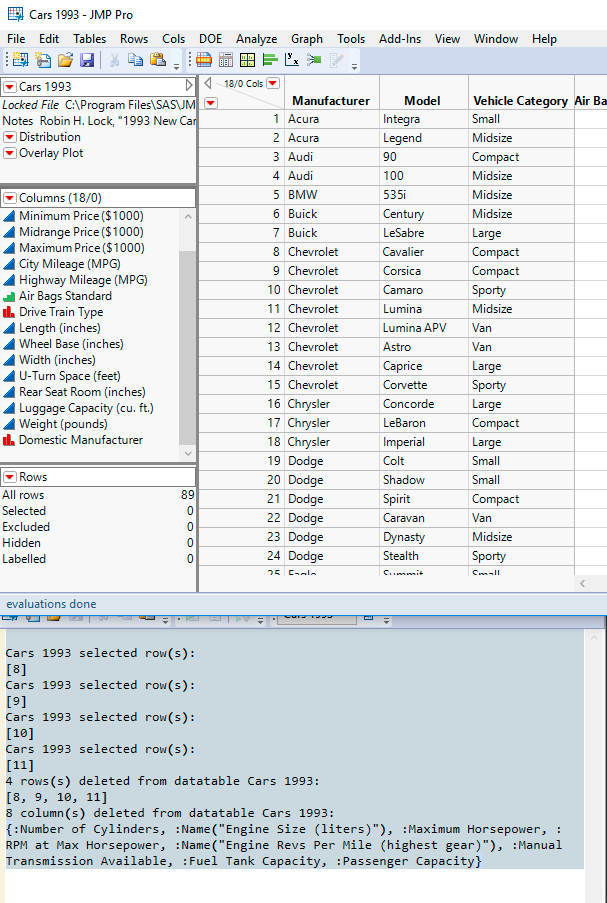Click the calculator-style toolbar icon
This screenshot has width=607, height=903.
(x=226, y=60)
